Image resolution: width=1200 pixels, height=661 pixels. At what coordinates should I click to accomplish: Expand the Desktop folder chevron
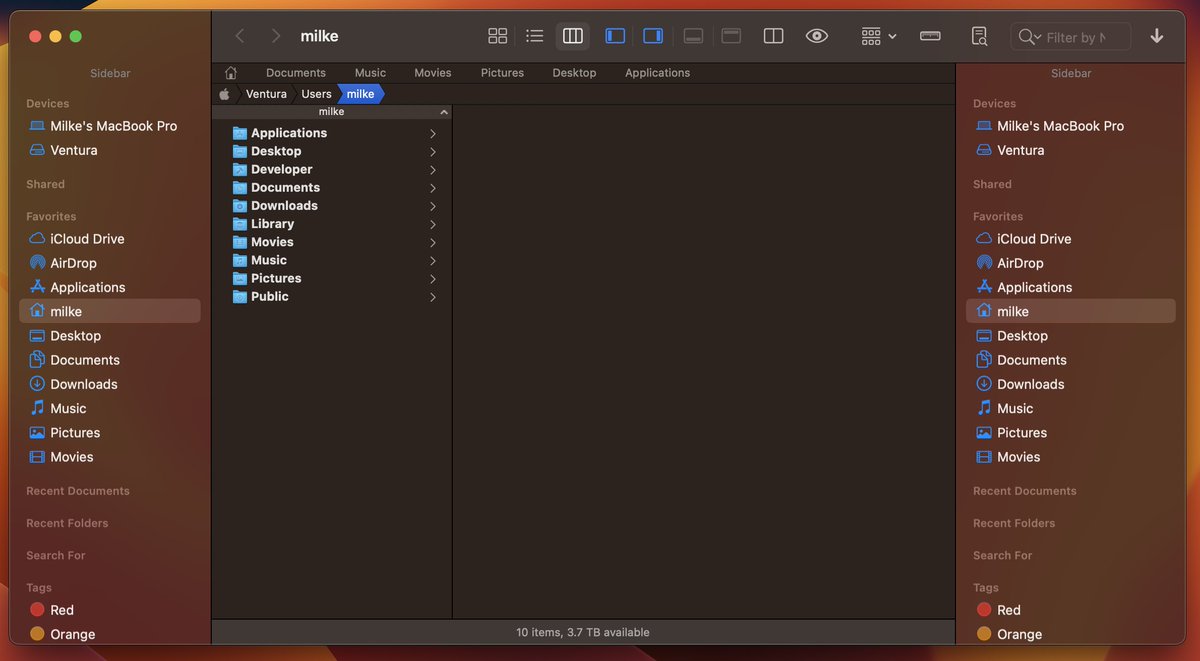tap(433, 151)
